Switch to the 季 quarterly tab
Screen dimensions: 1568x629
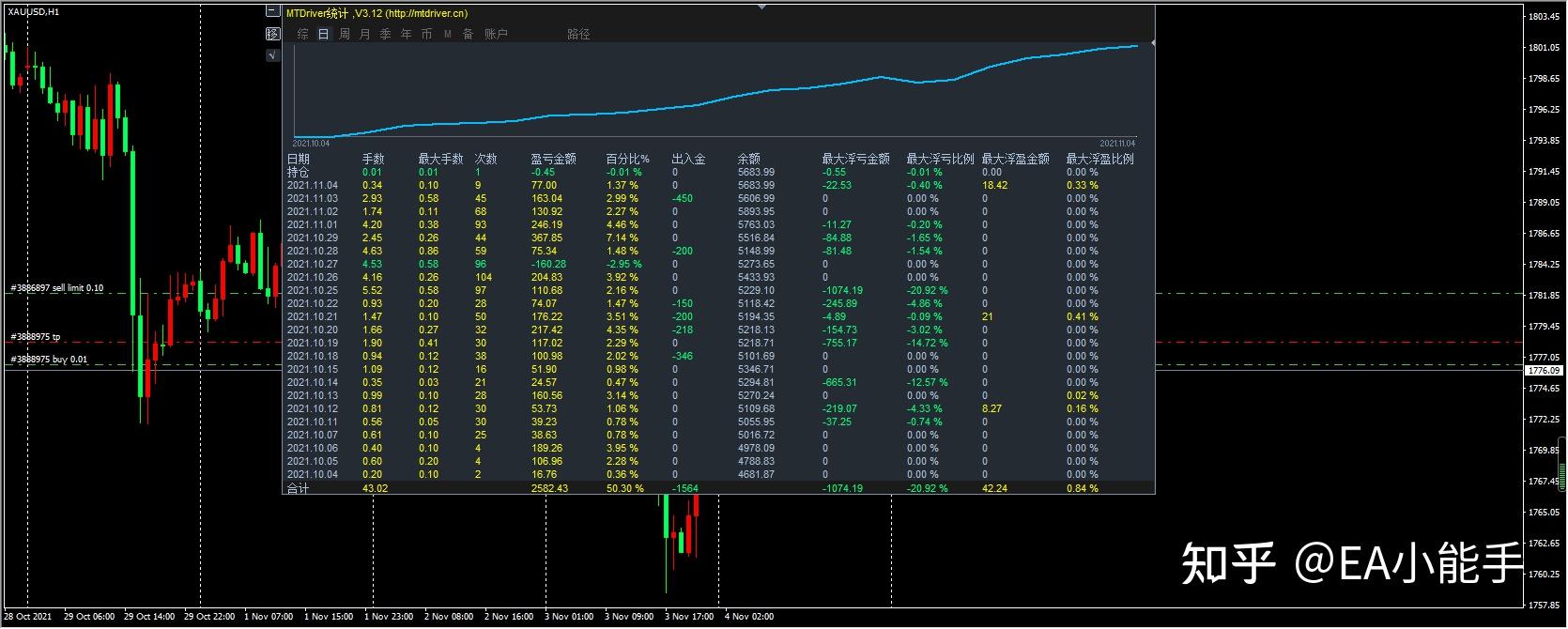(x=385, y=34)
